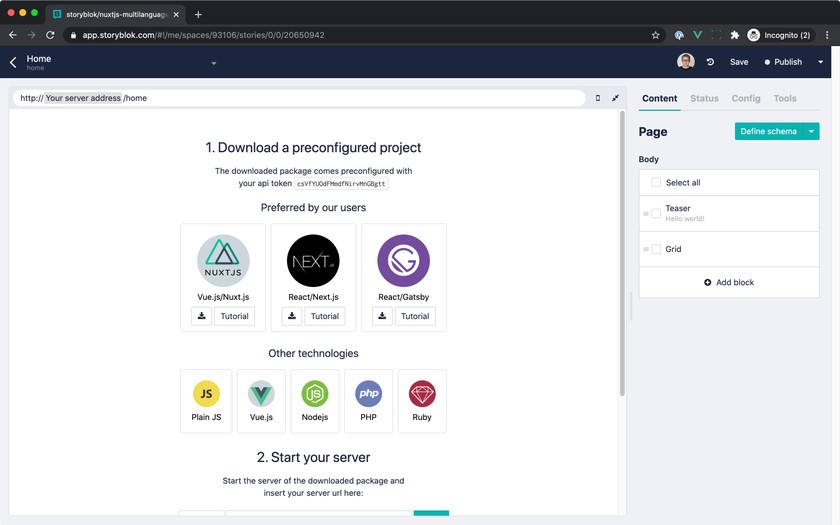The height and width of the screenshot is (525, 840).
Task: Choose the PHP technology
Action: 369,401
